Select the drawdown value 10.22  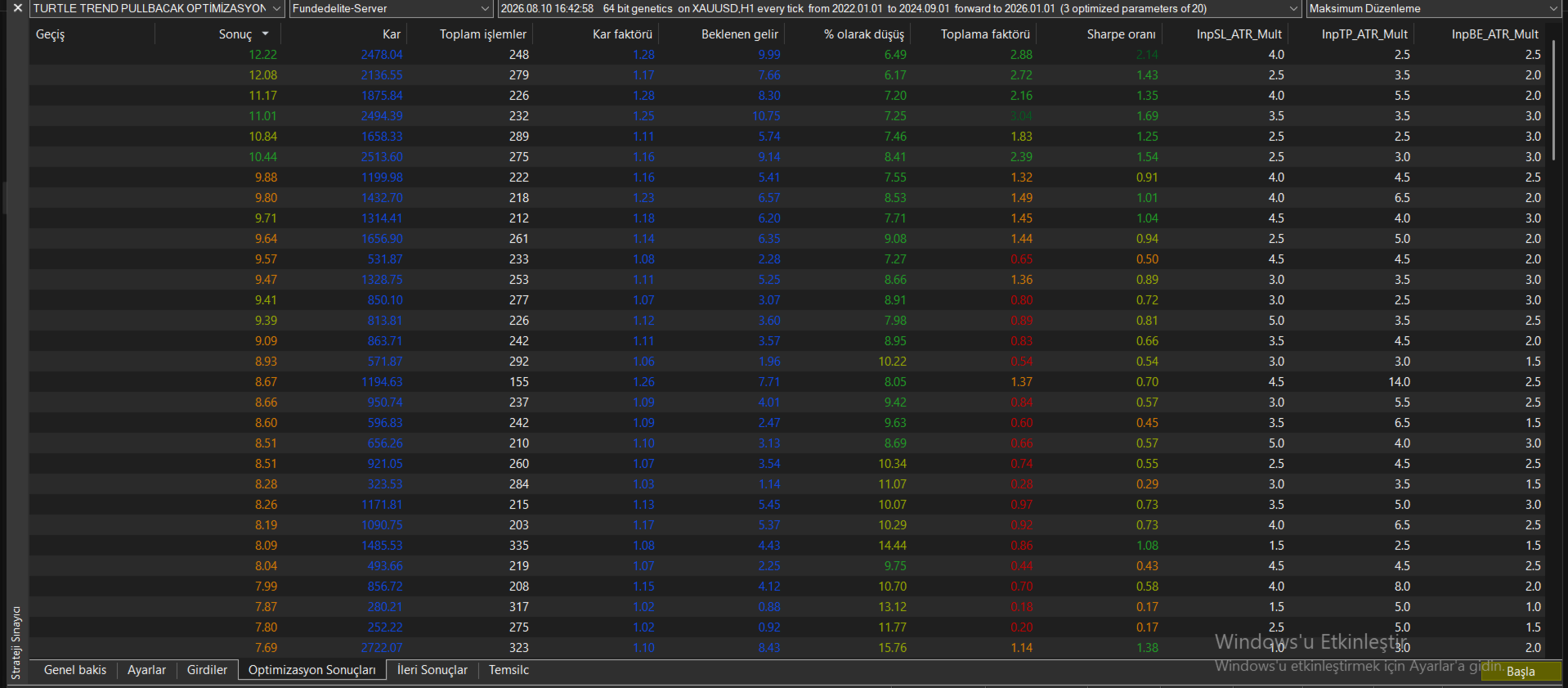[x=893, y=362]
